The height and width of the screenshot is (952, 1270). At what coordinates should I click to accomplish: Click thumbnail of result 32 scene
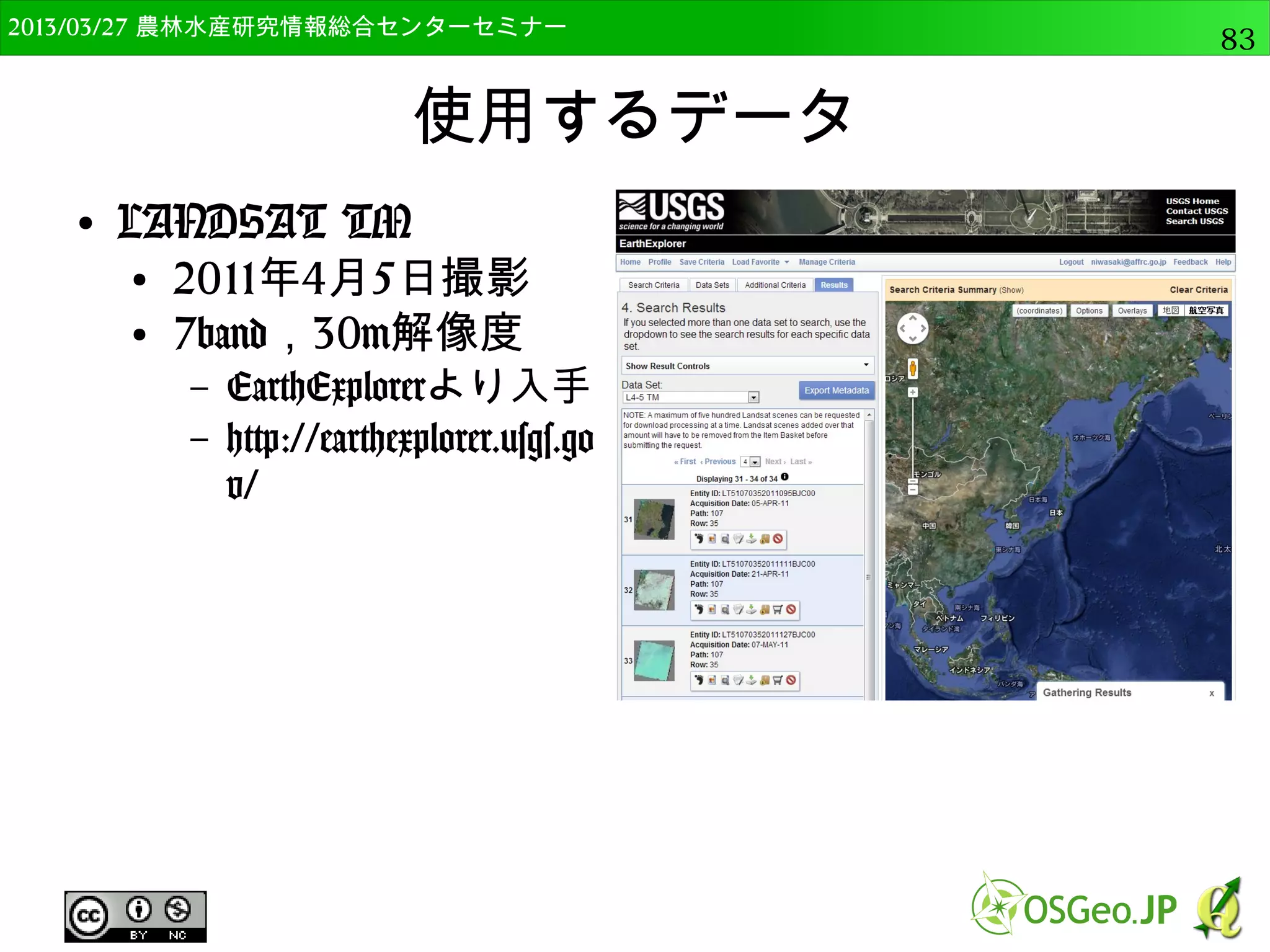coord(654,590)
